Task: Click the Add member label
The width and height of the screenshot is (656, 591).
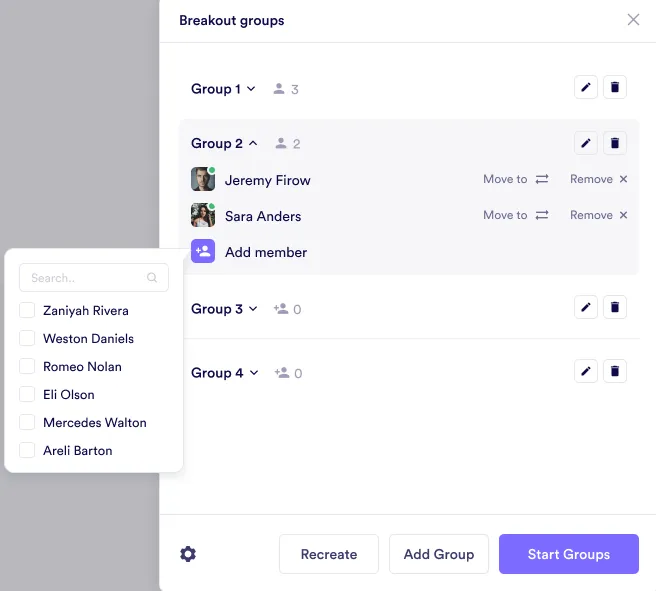Action: (266, 252)
